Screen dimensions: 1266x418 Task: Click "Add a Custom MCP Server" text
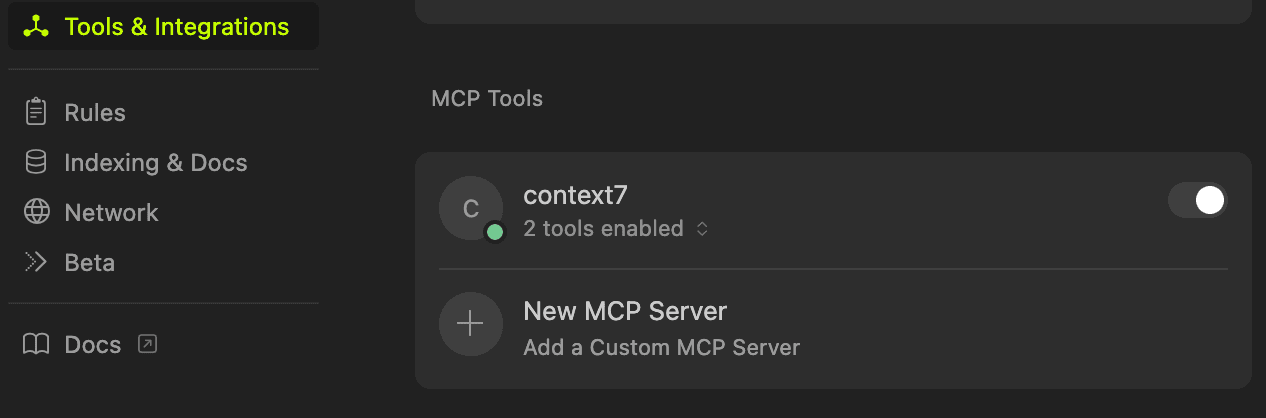point(661,348)
